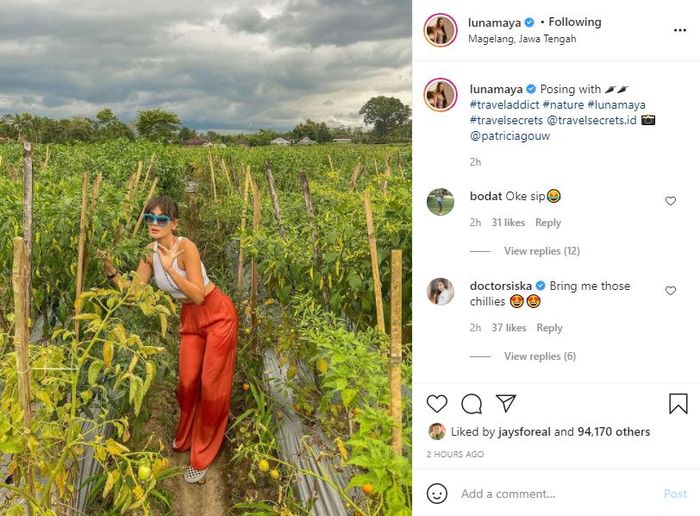The height and width of the screenshot is (516, 700).
Task: Open comments via speech bubble icon
Action: click(x=472, y=404)
